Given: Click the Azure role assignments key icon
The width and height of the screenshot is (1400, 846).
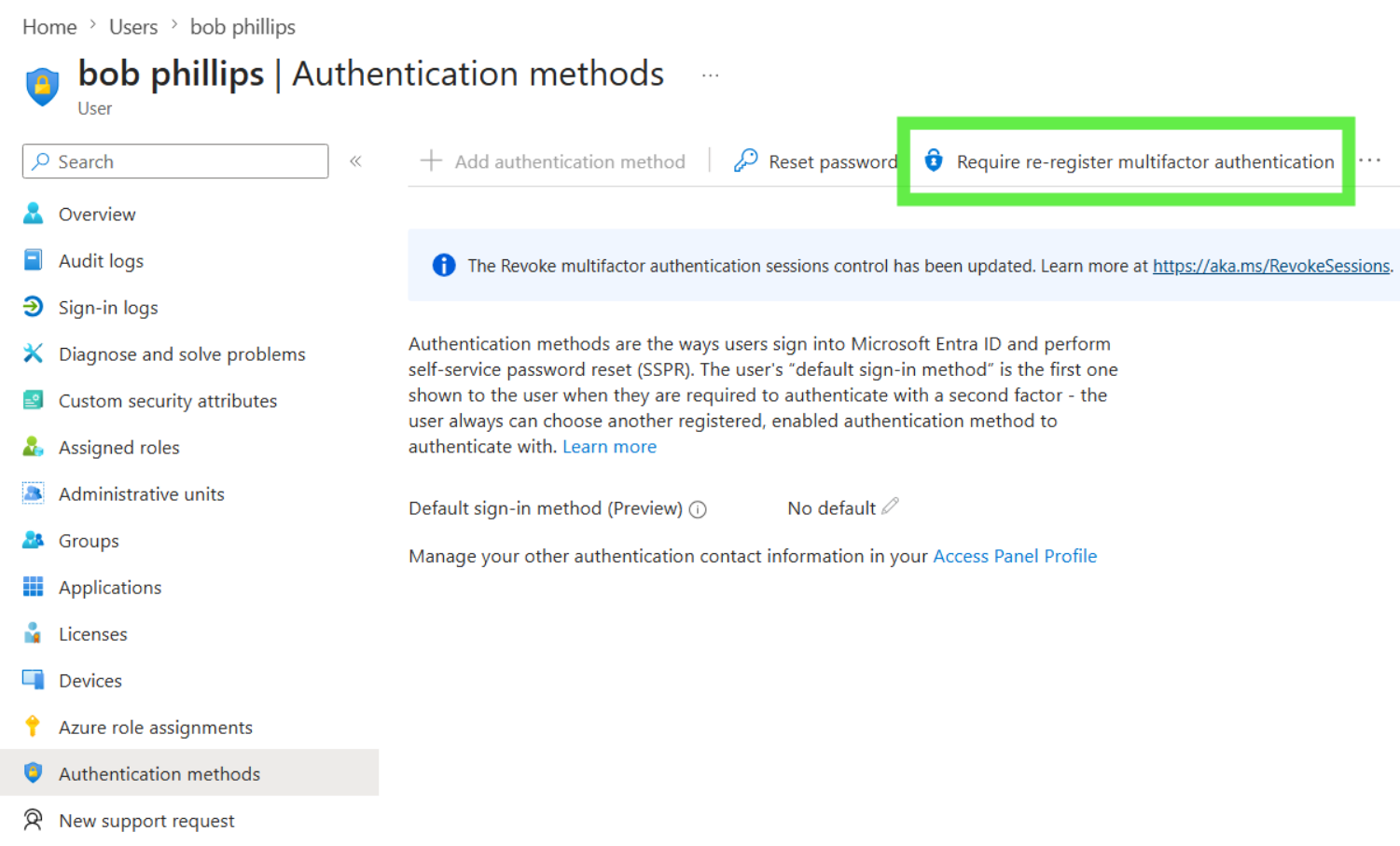Looking at the screenshot, I should pyautogui.click(x=33, y=727).
